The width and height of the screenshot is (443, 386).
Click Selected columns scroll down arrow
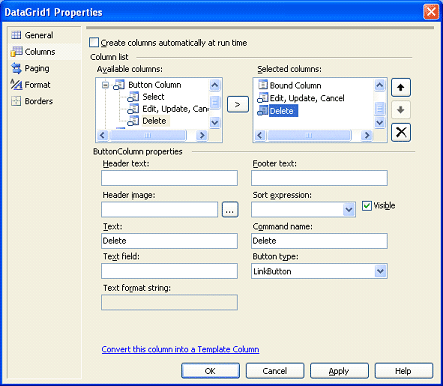[x=380, y=123]
